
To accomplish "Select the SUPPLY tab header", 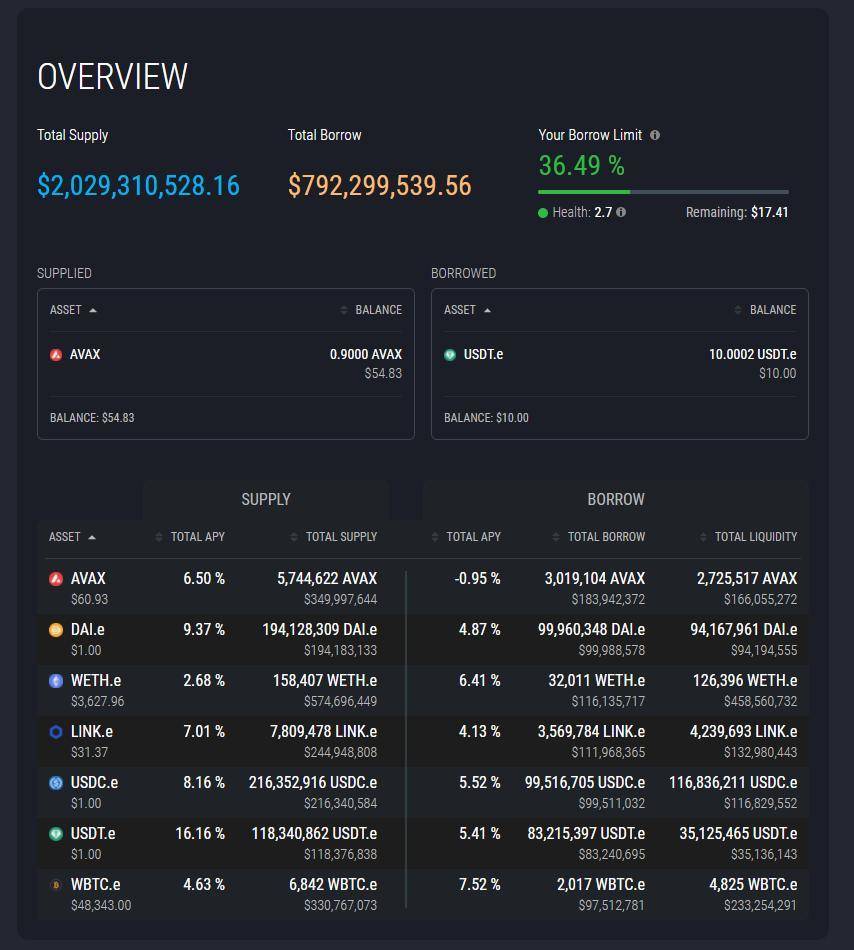I will click(x=266, y=499).
